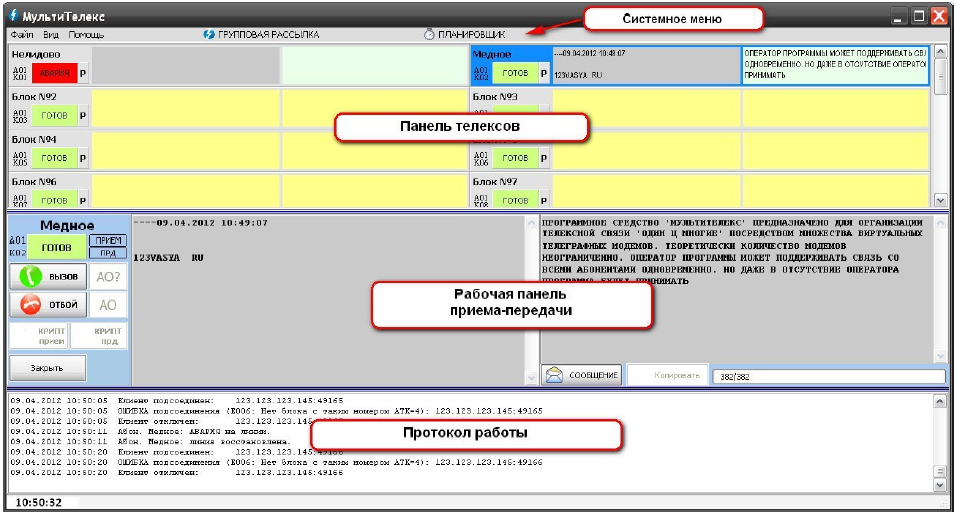Click the red АВАРИЯ status of Нелидово
958x515 pixels.
(54, 73)
